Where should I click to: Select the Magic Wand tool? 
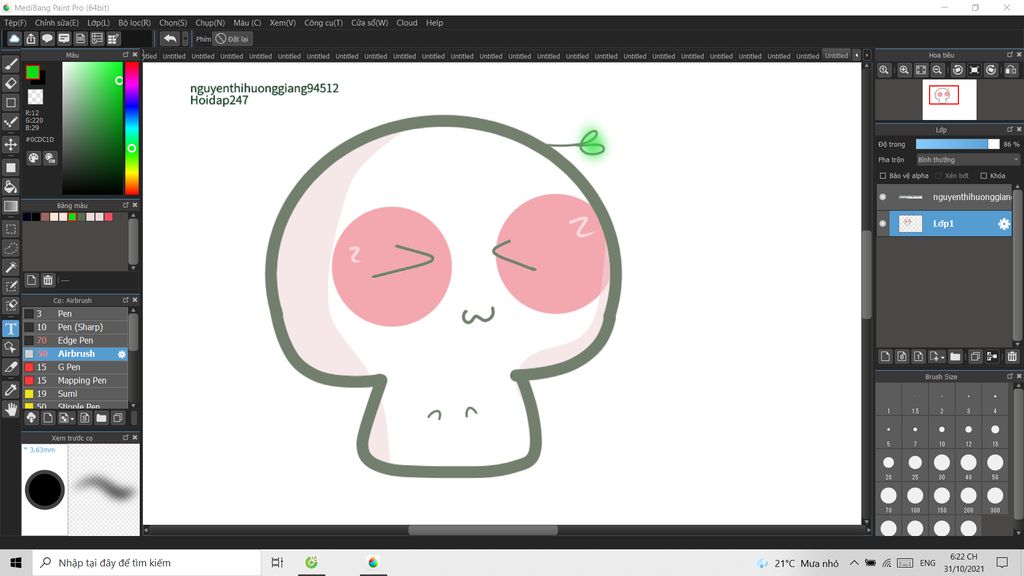point(10,267)
